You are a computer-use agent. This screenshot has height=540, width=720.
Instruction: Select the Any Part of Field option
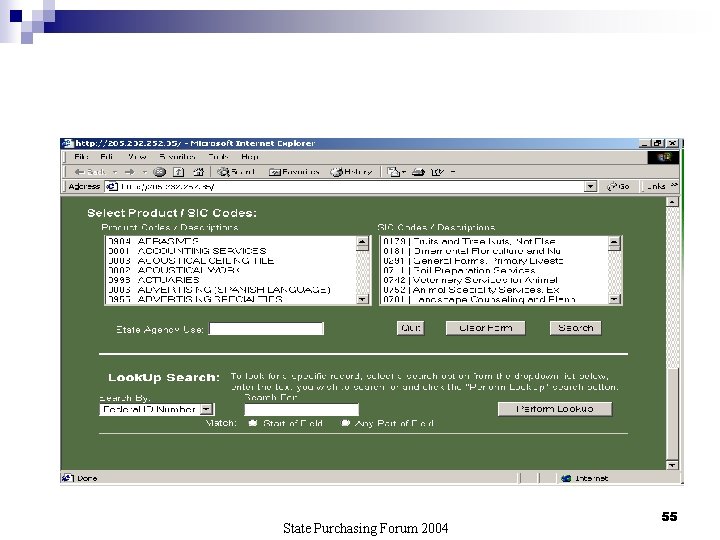[x=345, y=423]
